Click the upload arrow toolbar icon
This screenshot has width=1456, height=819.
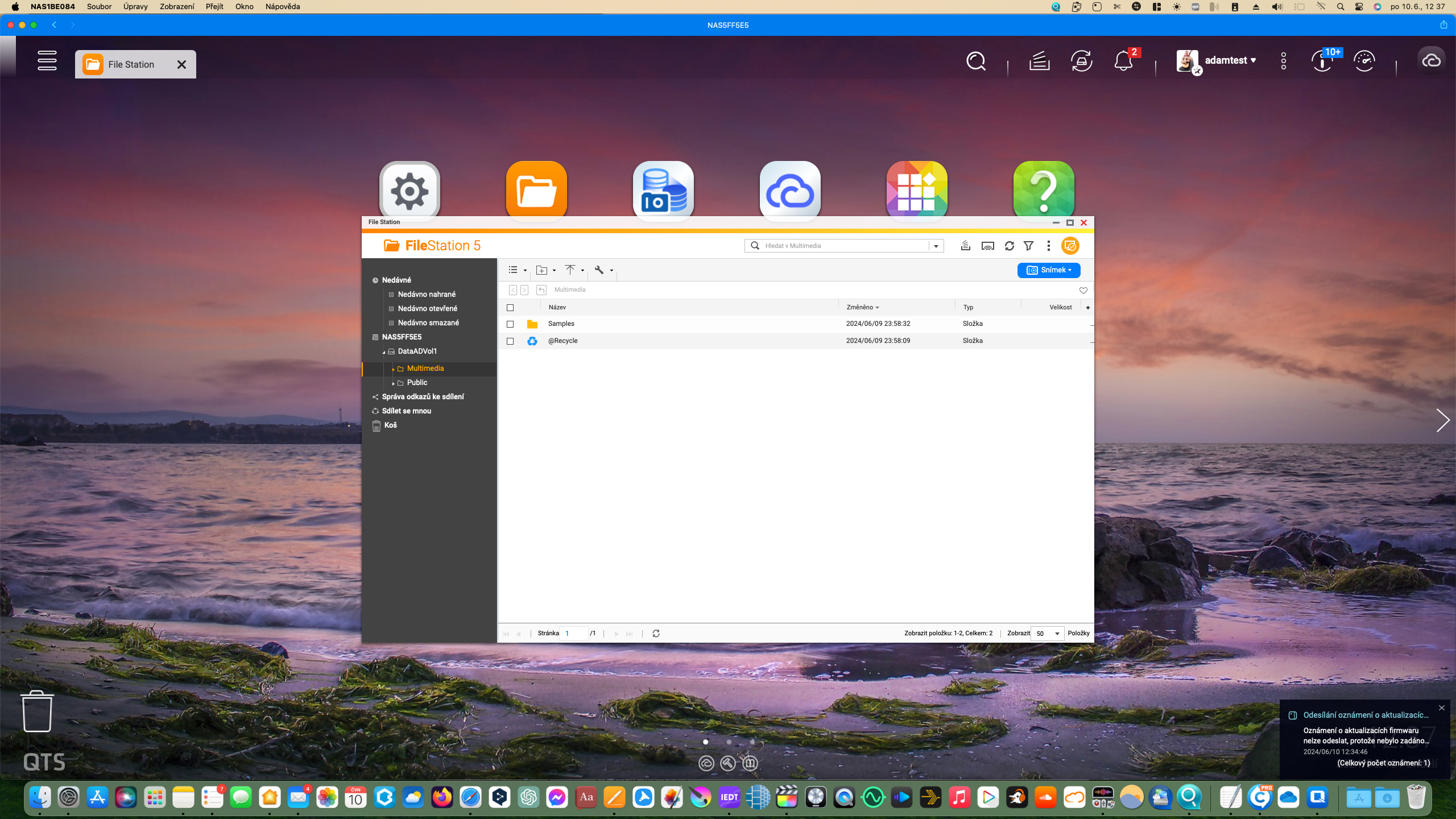tap(570, 270)
